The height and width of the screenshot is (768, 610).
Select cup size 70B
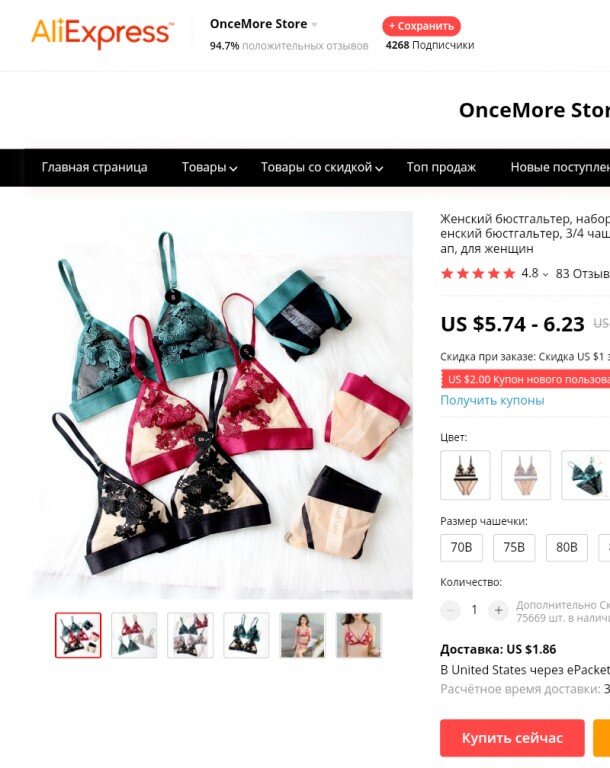point(461,547)
